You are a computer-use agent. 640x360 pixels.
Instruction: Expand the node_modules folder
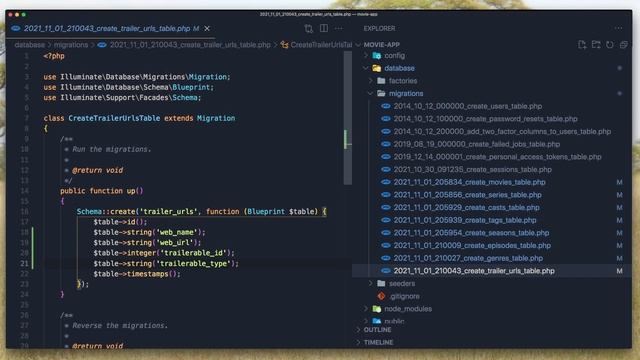click(x=366, y=309)
